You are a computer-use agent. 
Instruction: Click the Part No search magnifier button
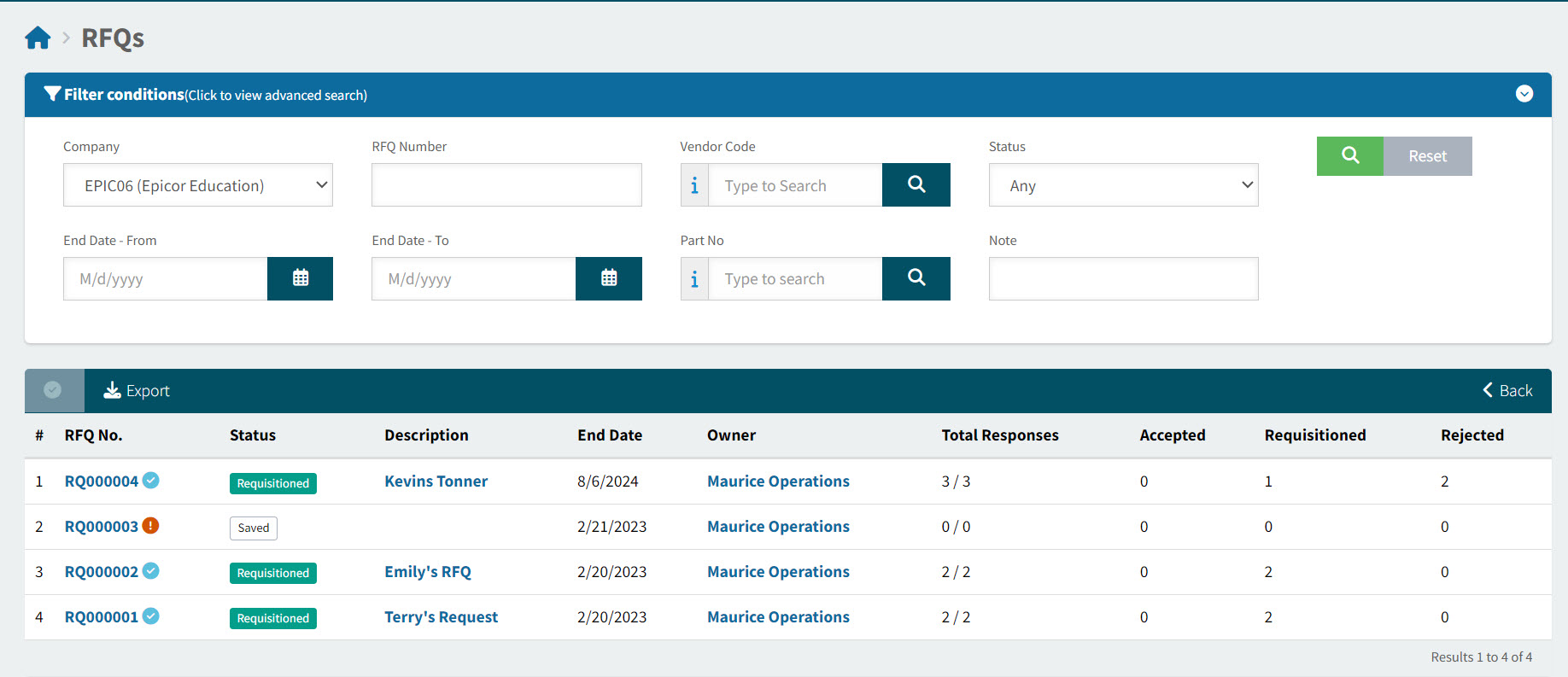(916, 278)
